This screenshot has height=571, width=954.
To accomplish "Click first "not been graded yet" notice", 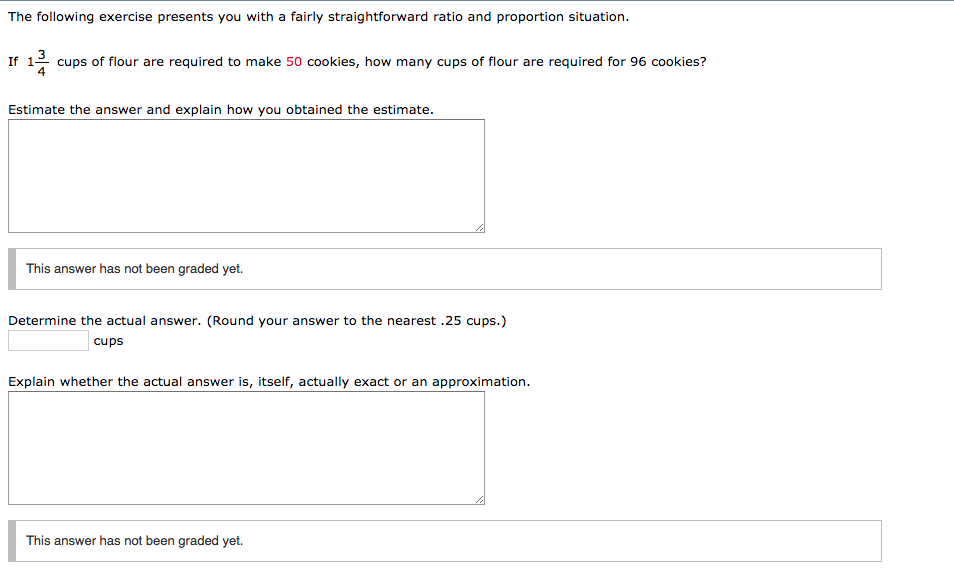I will [x=134, y=269].
